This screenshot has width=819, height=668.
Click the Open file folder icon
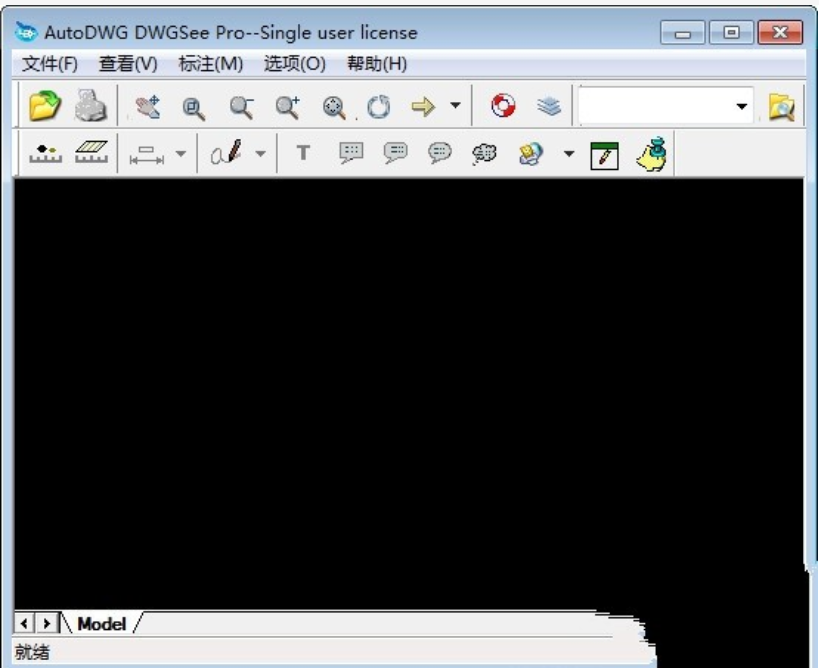44,106
